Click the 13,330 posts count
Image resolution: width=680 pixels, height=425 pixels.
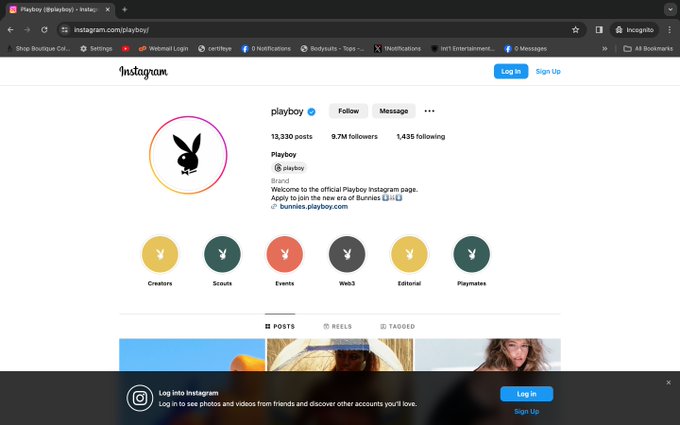coord(291,137)
